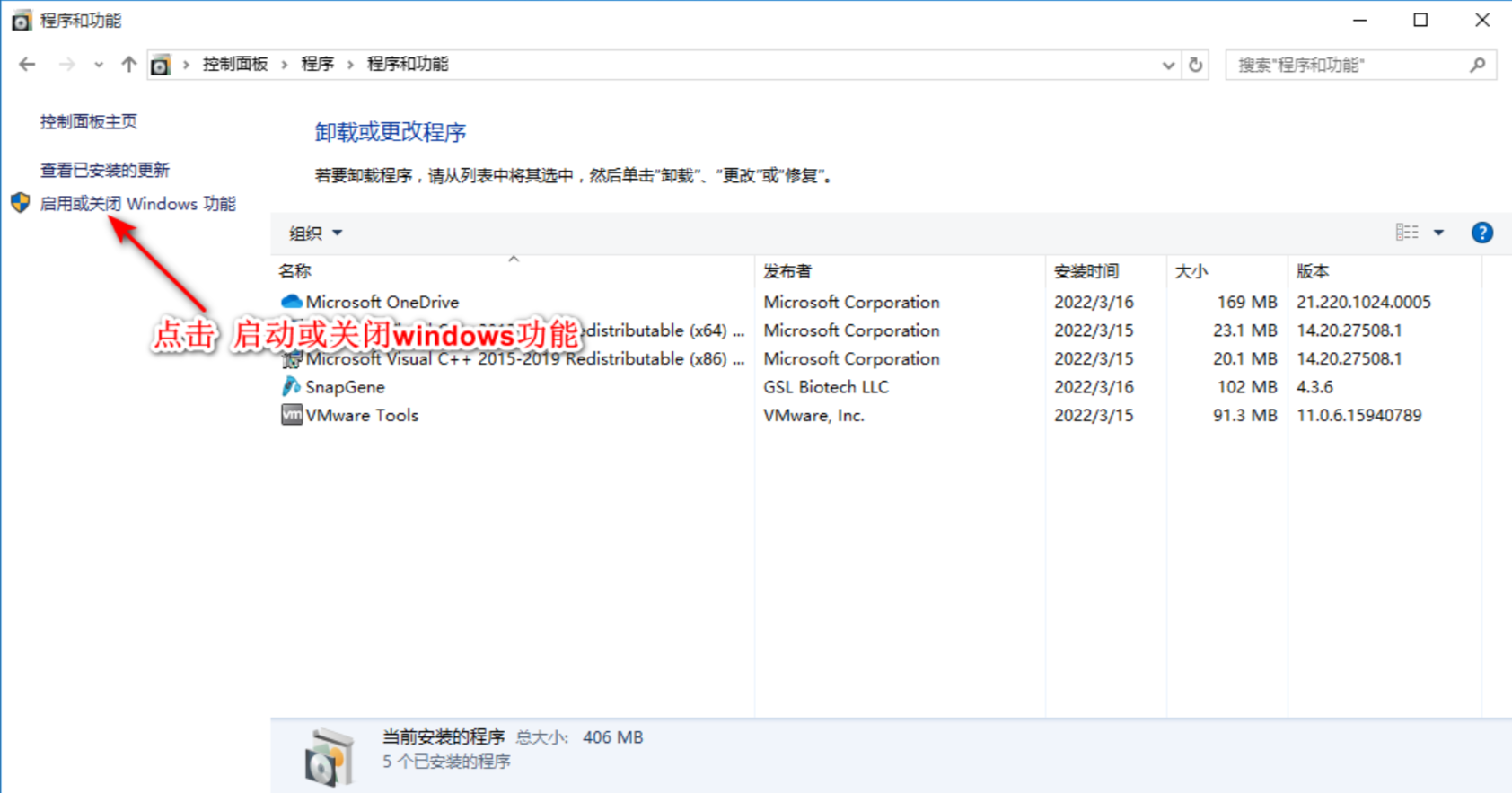1512x793 pixels.
Task: Click the 23.1 MB size cell
Action: (x=1244, y=330)
